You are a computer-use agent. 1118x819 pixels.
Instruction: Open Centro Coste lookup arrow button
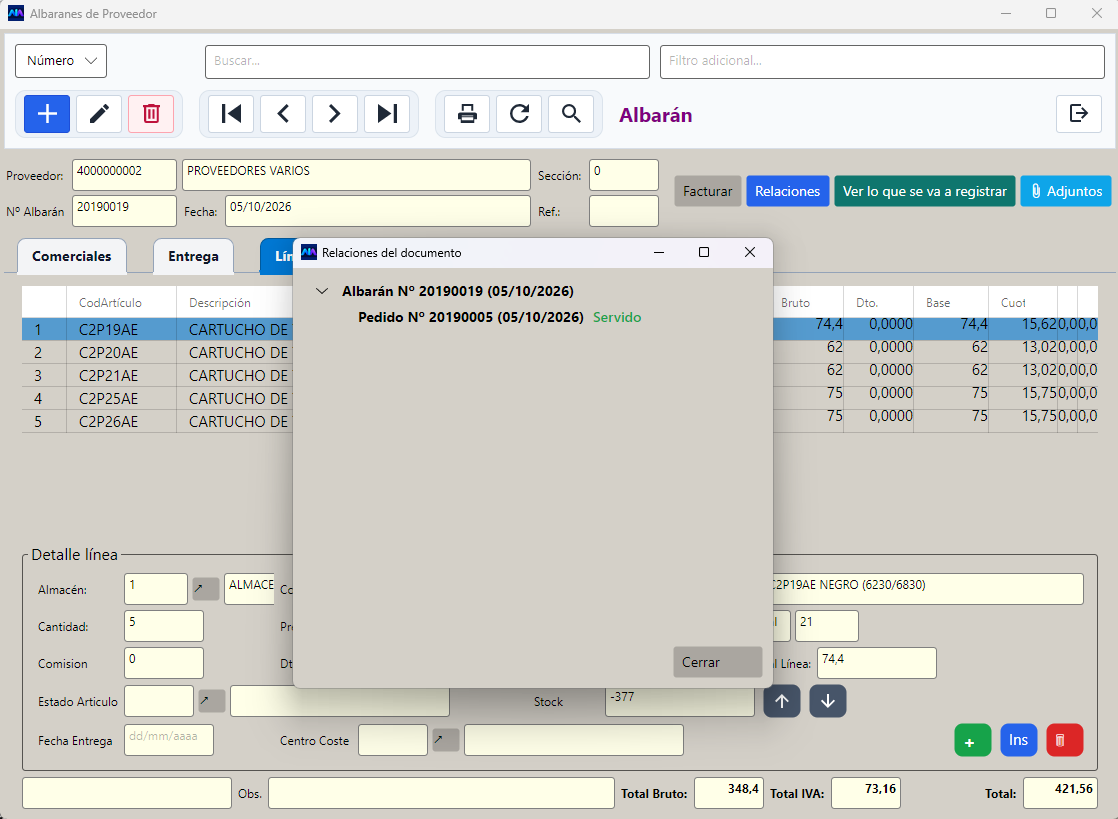pos(446,741)
